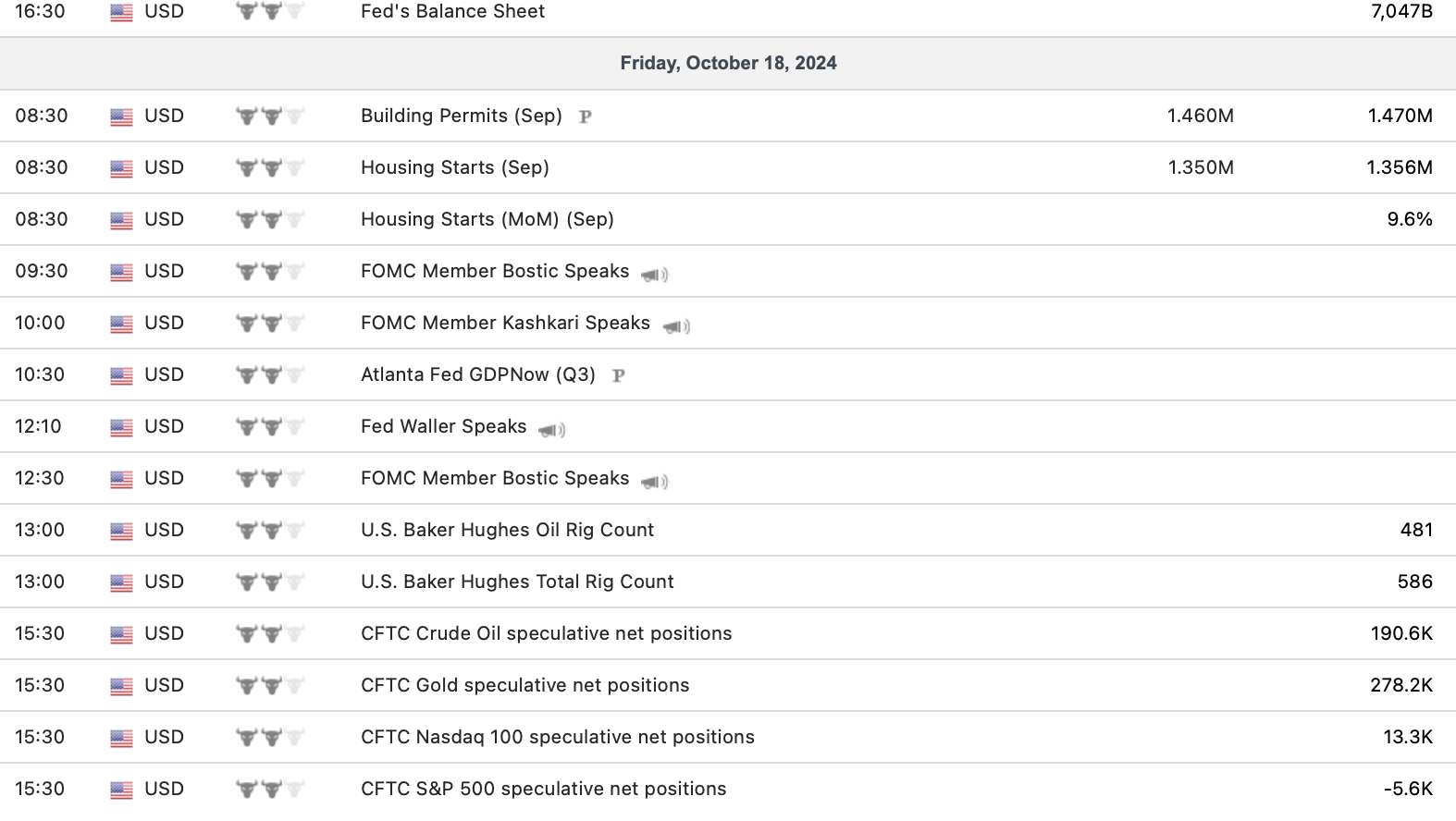
Task: Open the Building Permits (Sep) event
Action: pos(461,116)
